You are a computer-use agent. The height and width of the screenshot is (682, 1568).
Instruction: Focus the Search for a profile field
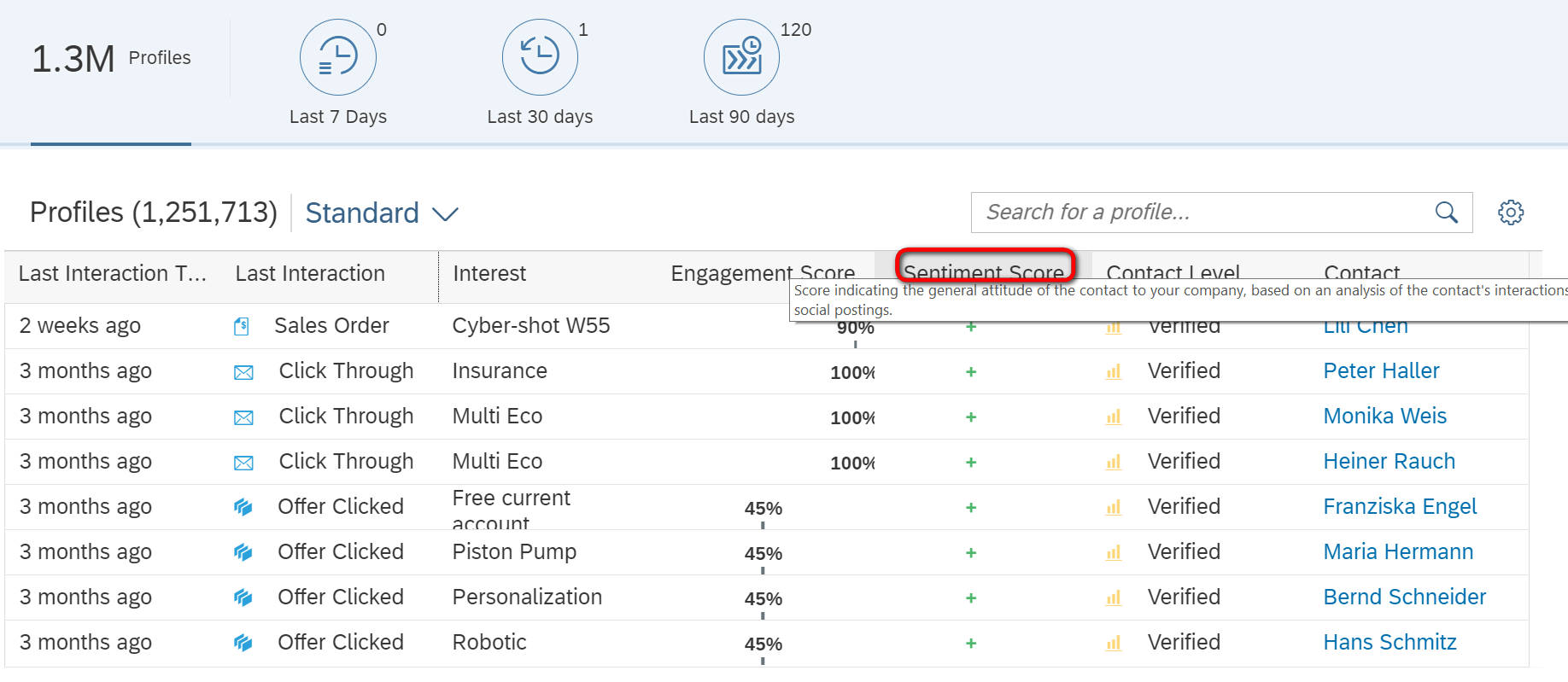coord(1221,213)
